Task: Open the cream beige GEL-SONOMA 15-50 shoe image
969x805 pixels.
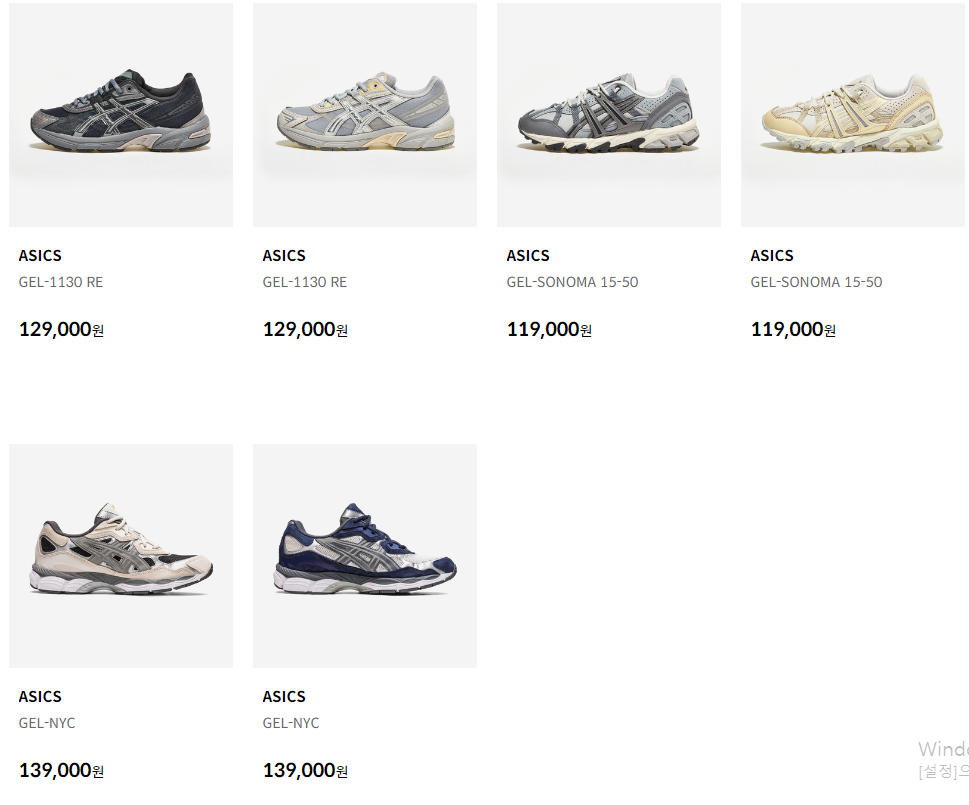Action: click(853, 115)
